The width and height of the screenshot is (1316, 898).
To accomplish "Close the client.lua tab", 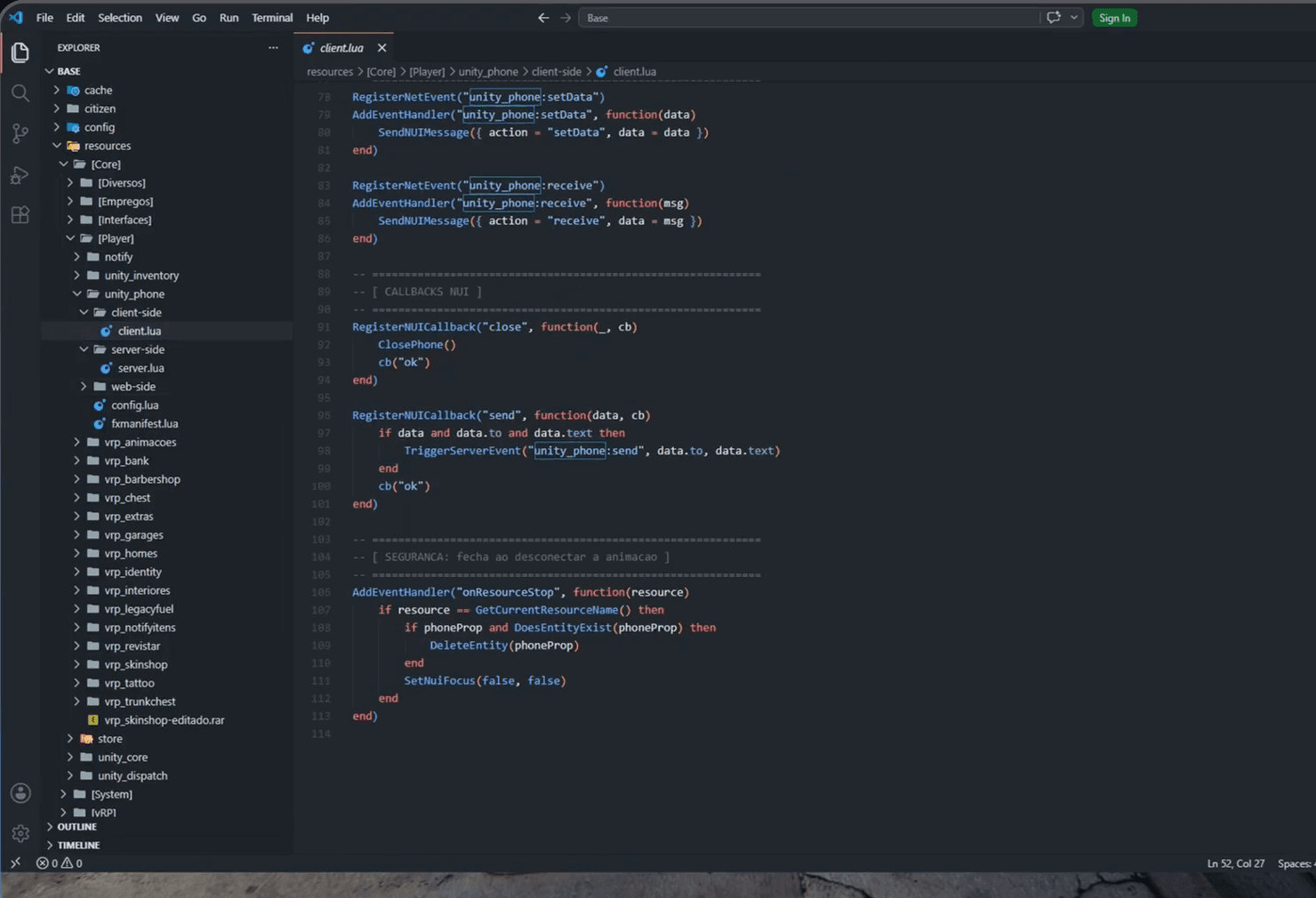I will pos(381,48).
